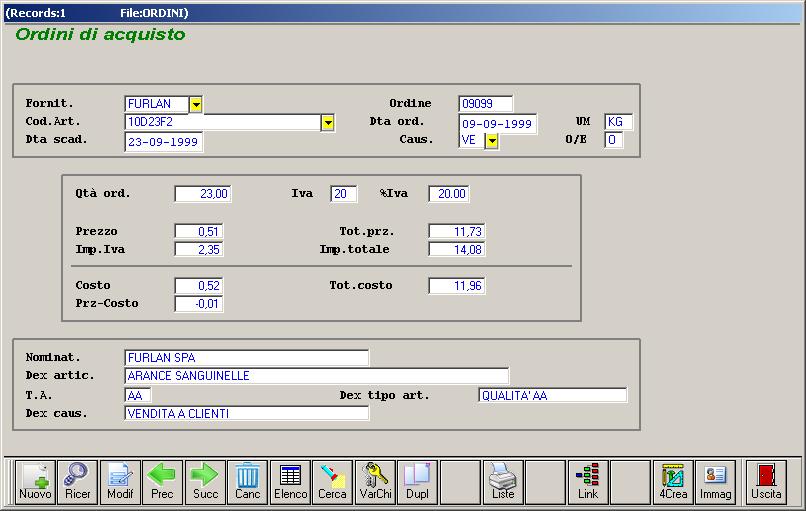Click the Imp.totale field 14,08
This screenshot has height=511, width=806.
(456, 249)
